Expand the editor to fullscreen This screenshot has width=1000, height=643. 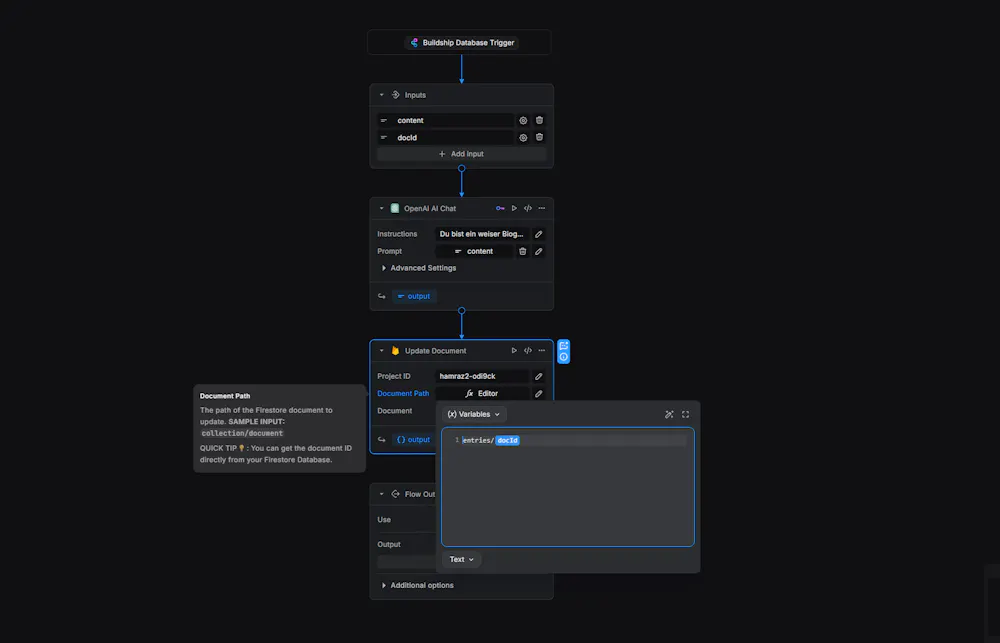pyautogui.click(x=686, y=415)
